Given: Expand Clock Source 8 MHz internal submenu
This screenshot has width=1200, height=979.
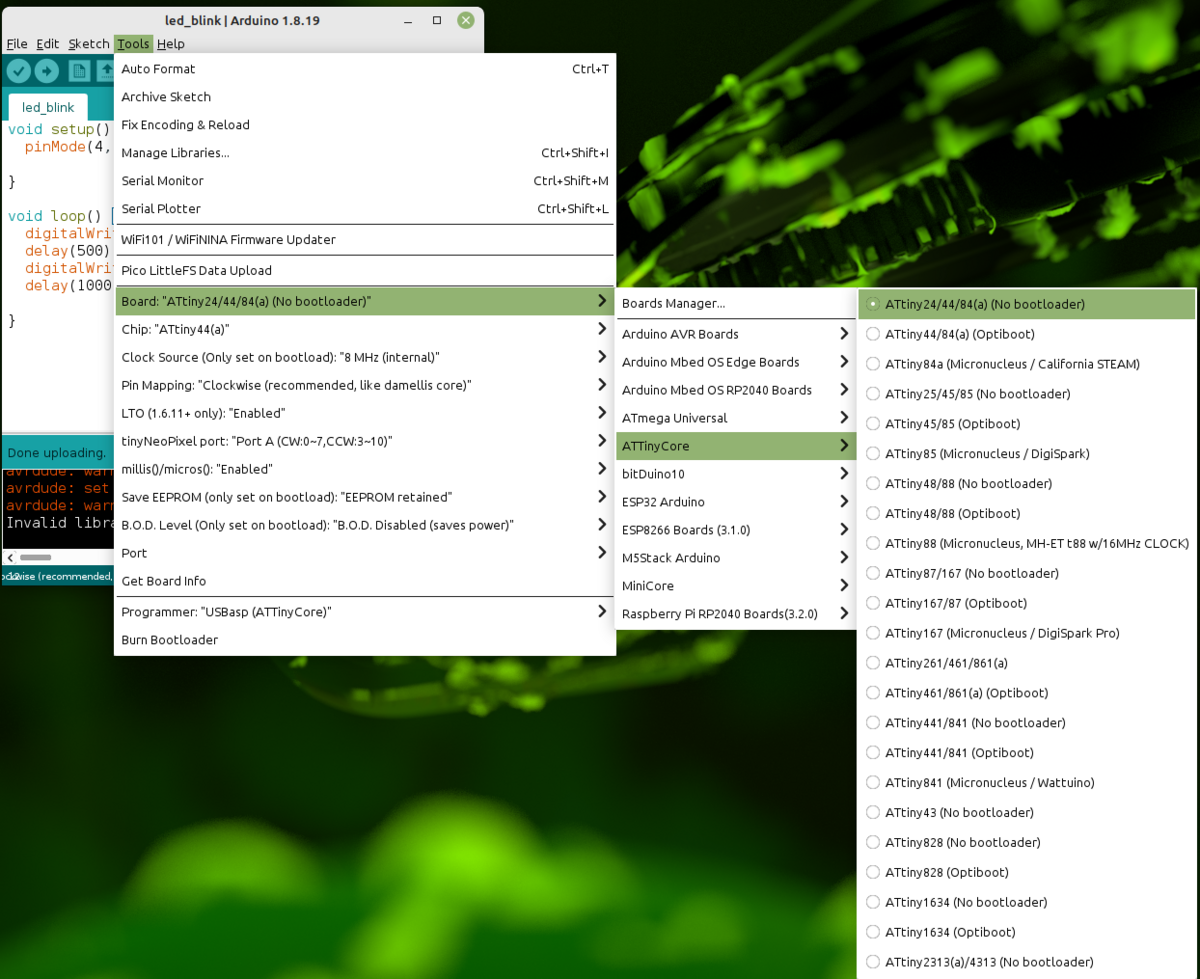Looking at the screenshot, I should (365, 357).
